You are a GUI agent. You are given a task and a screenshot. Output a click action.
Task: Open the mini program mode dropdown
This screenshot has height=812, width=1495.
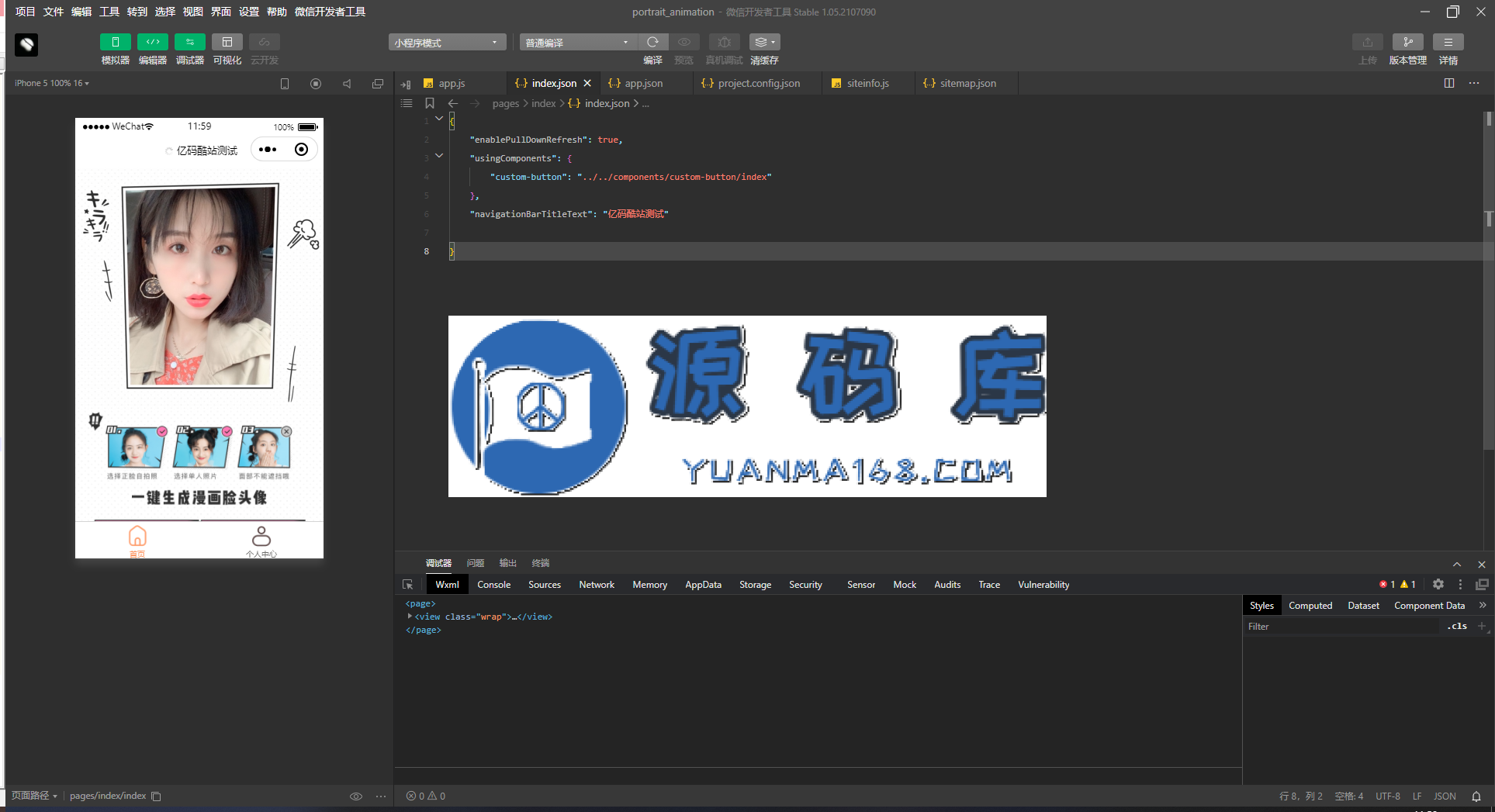click(447, 43)
